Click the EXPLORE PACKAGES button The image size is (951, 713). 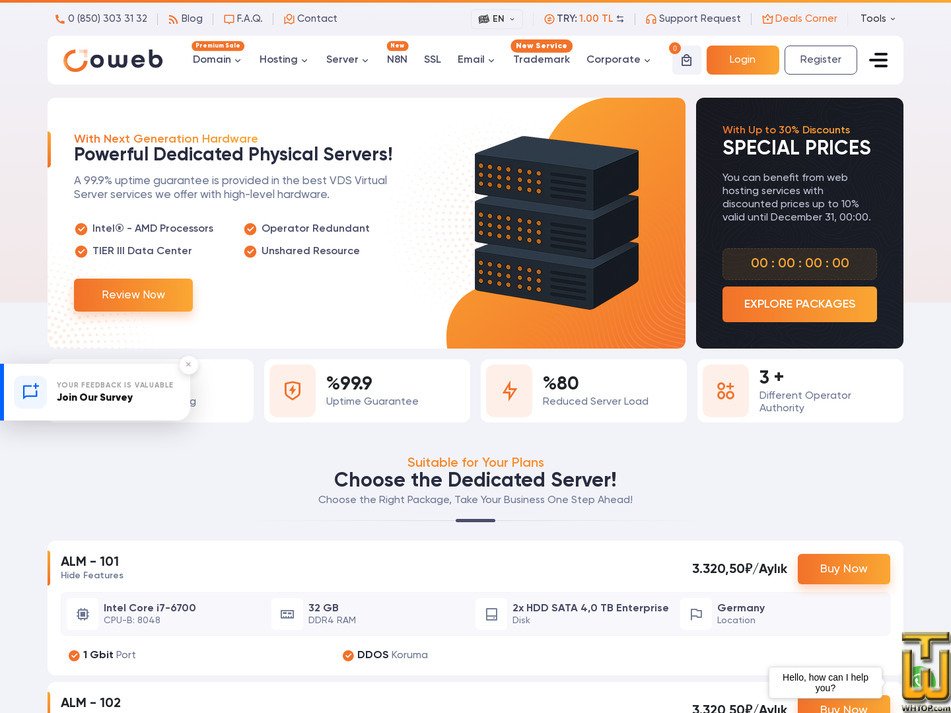[x=799, y=304]
